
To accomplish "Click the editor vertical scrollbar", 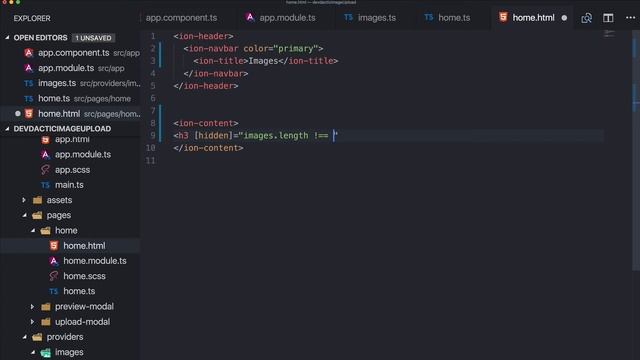I will click(636, 150).
